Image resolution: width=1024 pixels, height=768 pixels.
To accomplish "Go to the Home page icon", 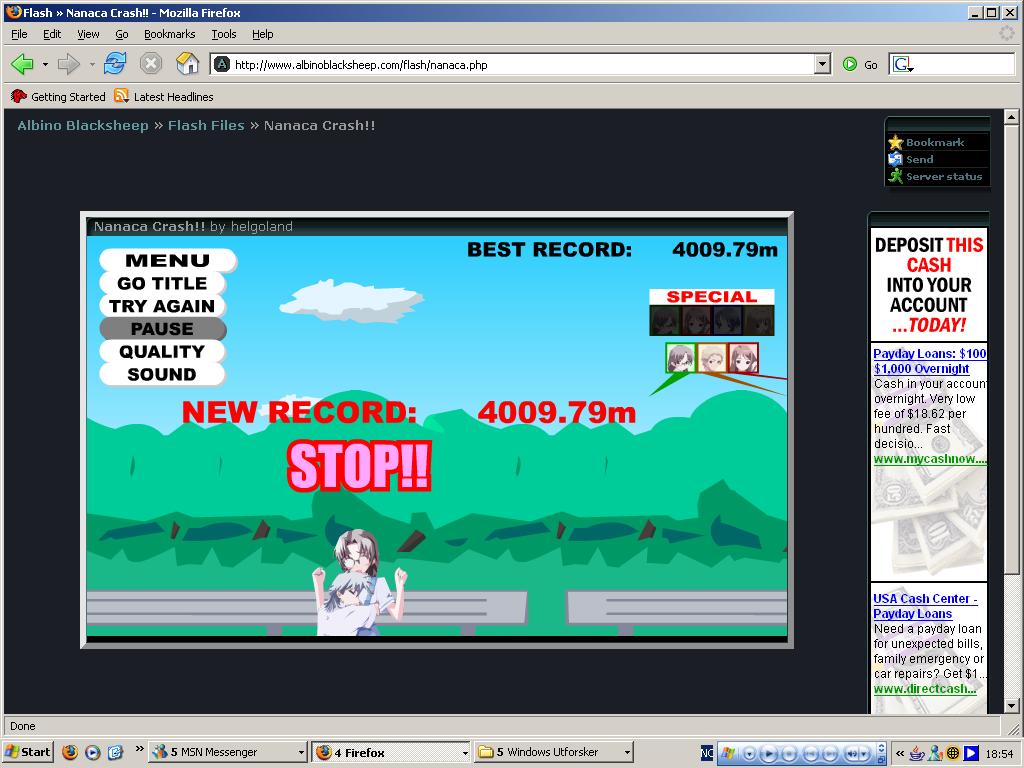I will point(187,63).
